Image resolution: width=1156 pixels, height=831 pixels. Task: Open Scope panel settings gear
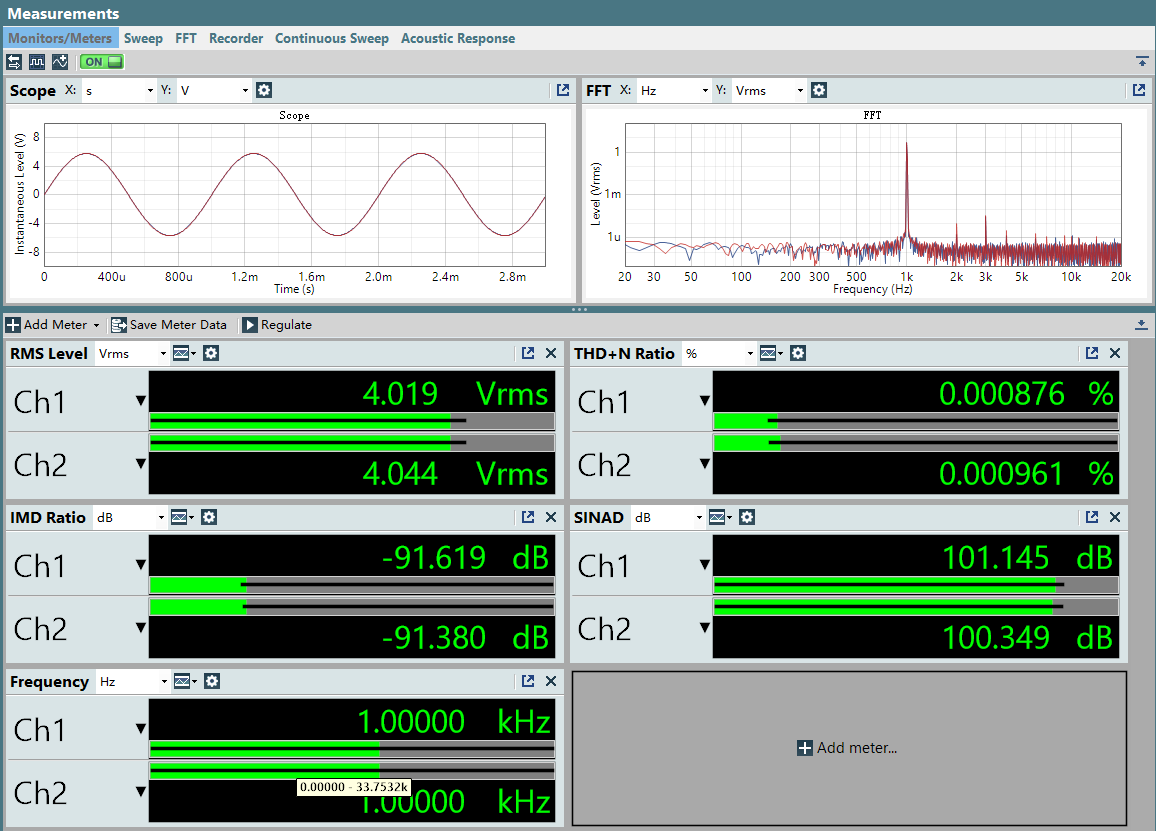click(x=264, y=90)
